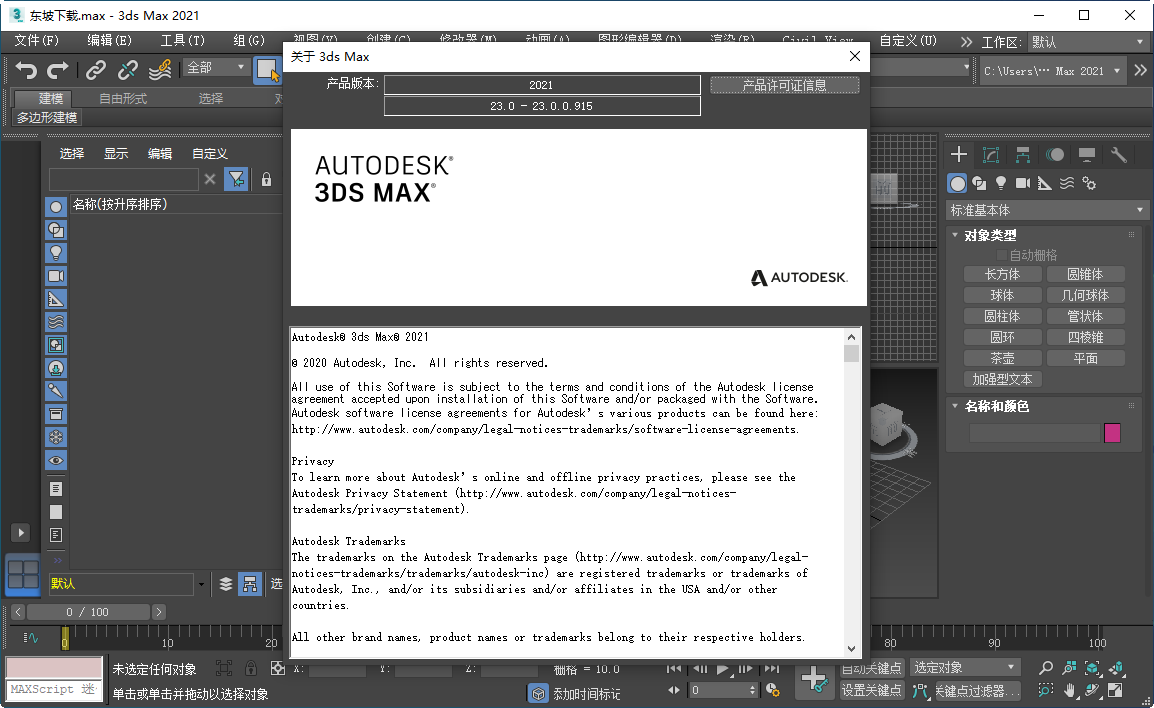This screenshot has height=708, width=1154.
Task: Open the Utilities panel with the wrench icon
Action: [1119, 155]
